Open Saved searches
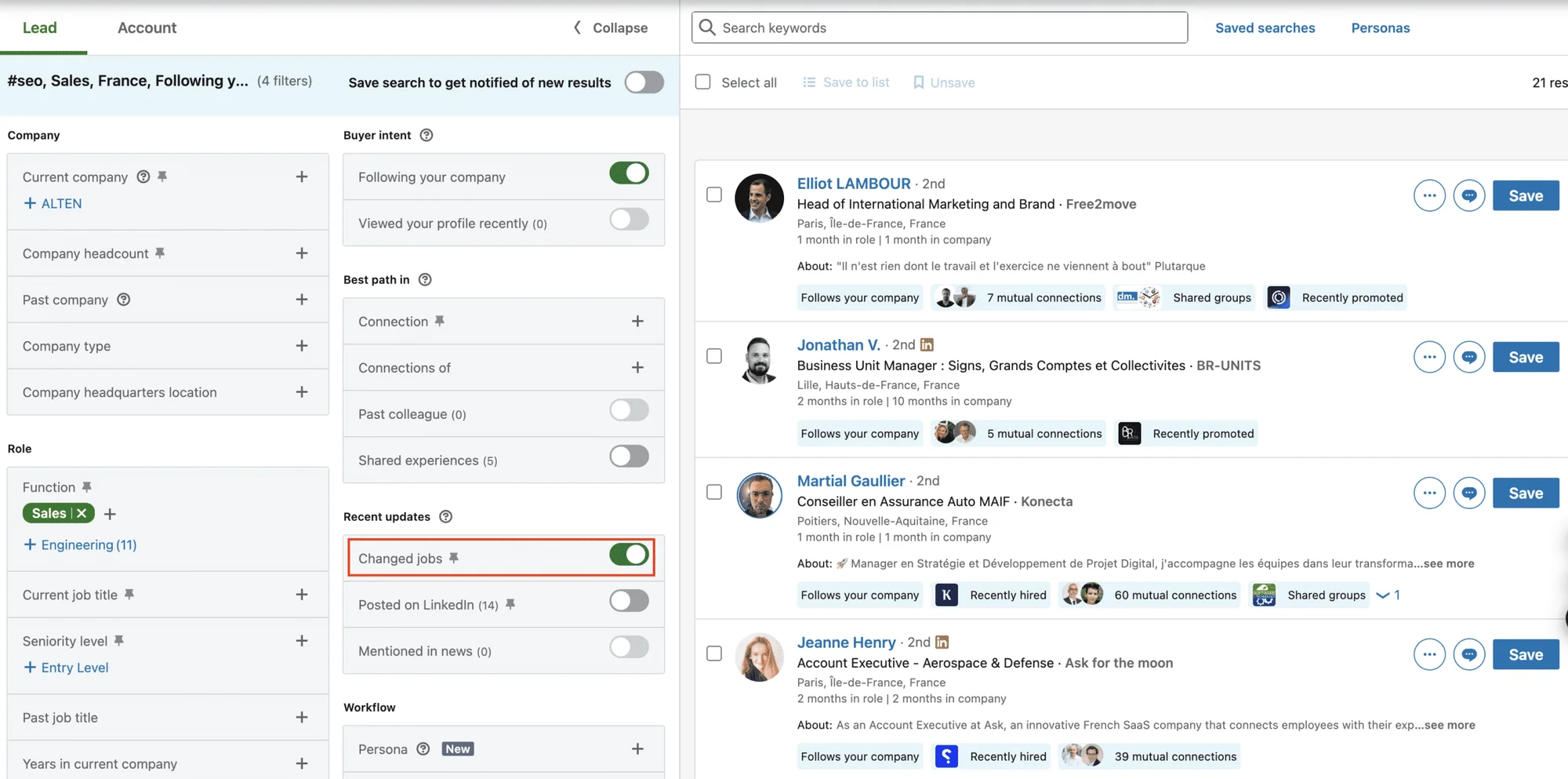Screen dimensions: 1568x779 coord(1265,27)
